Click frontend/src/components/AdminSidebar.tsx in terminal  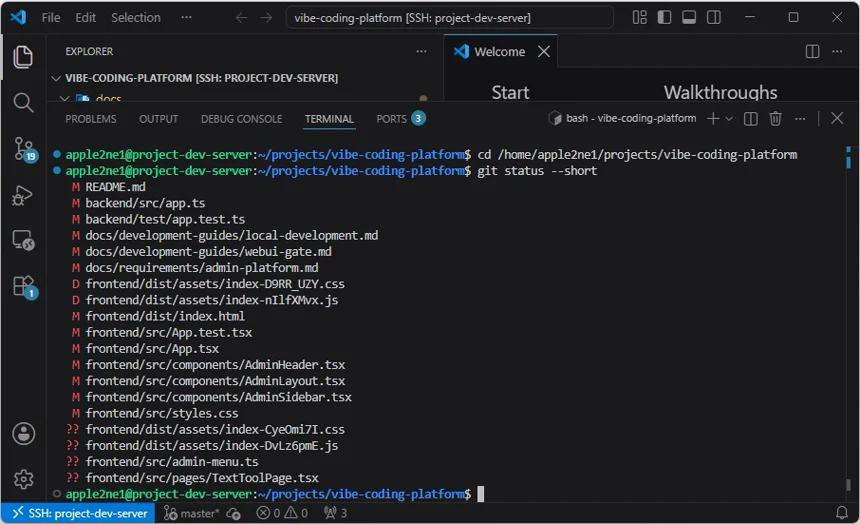pyautogui.click(x=218, y=397)
